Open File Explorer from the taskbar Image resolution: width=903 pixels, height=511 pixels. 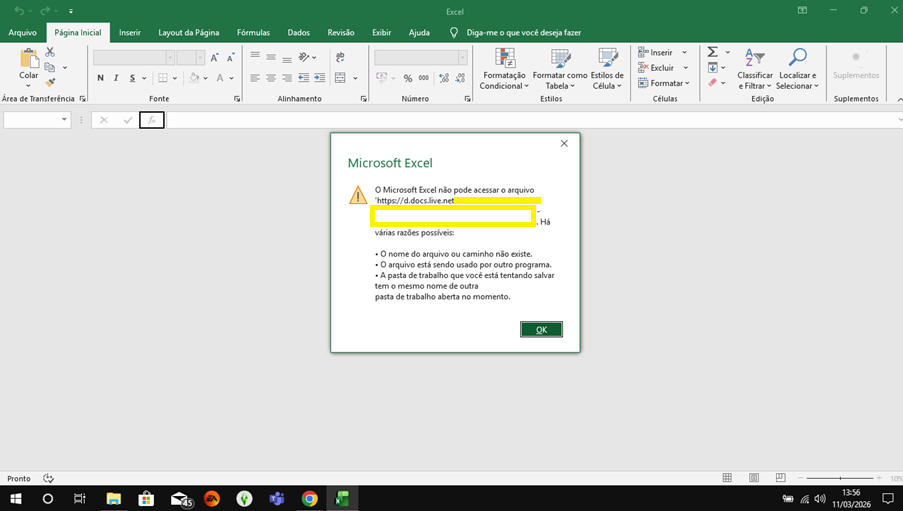click(x=113, y=498)
